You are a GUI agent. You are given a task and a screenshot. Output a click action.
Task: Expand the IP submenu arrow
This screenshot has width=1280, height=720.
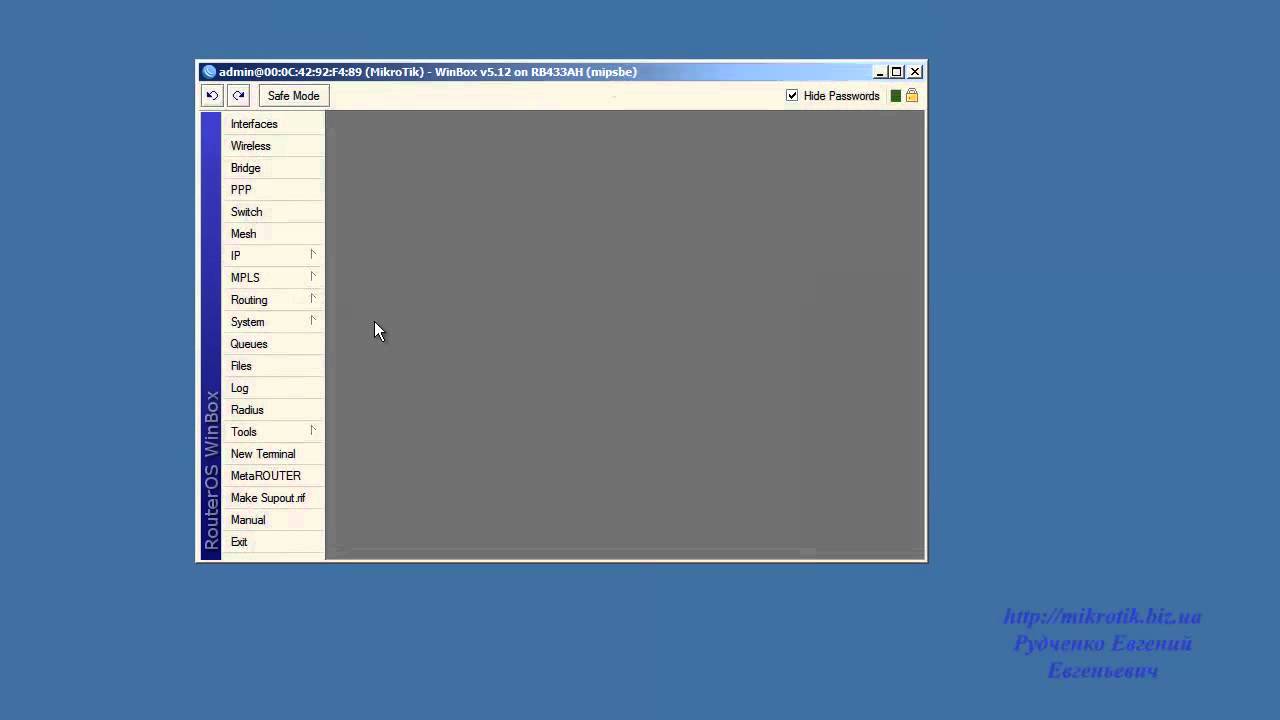[x=313, y=255]
